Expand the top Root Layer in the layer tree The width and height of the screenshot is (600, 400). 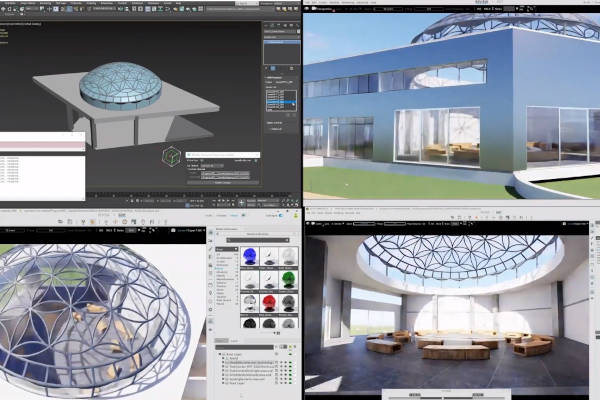(x=220, y=354)
